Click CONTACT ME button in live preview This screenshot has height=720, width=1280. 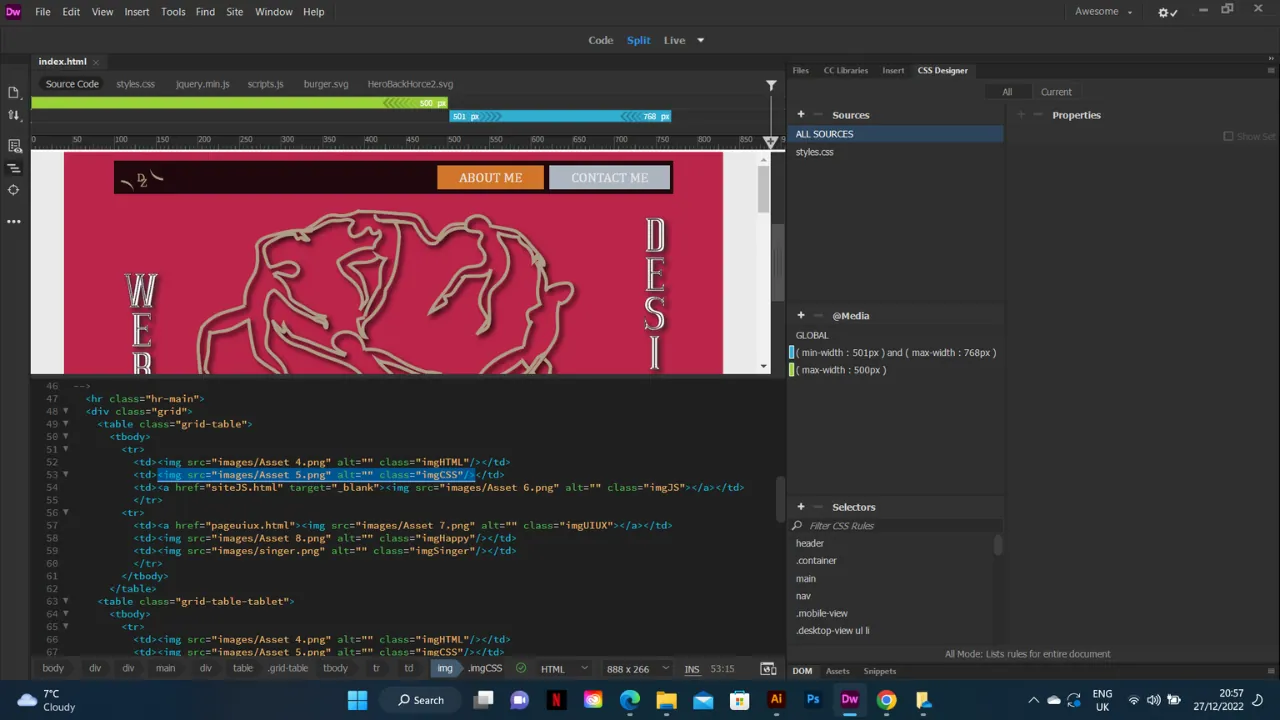click(x=609, y=178)
